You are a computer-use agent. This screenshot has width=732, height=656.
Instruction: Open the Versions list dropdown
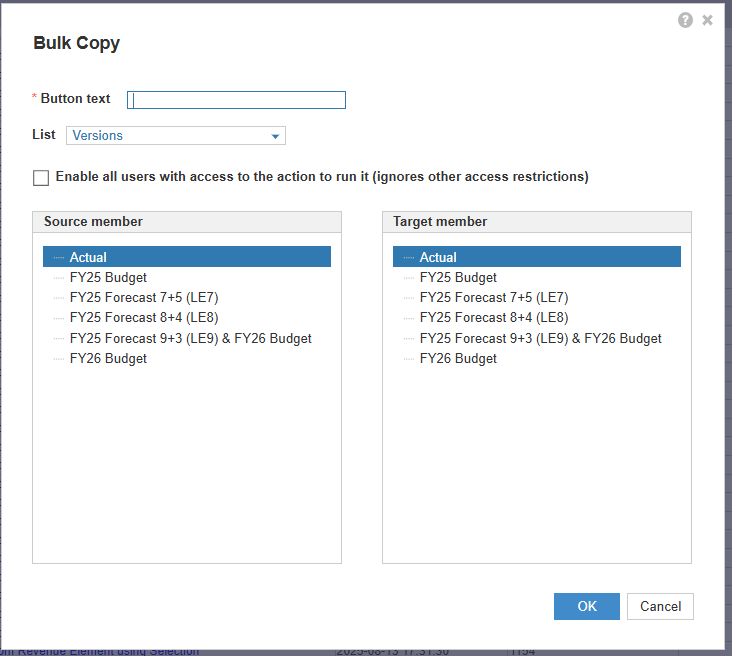pyautogui.click(x=175, y=136)
